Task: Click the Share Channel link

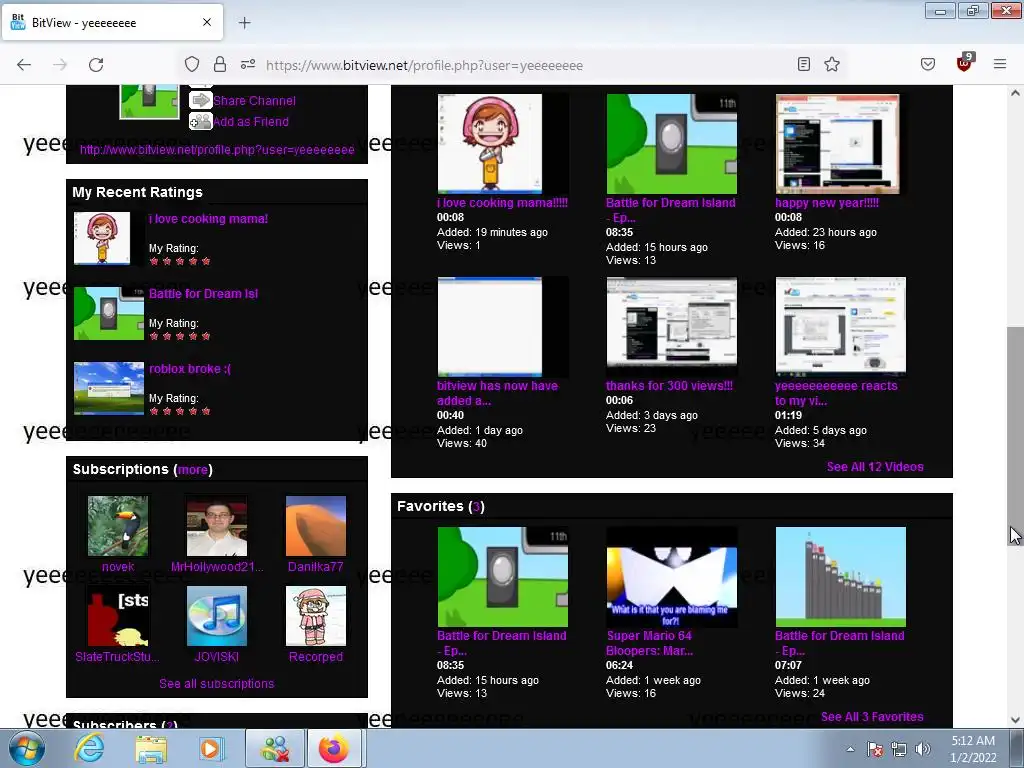Action: (x=254, y=101)
